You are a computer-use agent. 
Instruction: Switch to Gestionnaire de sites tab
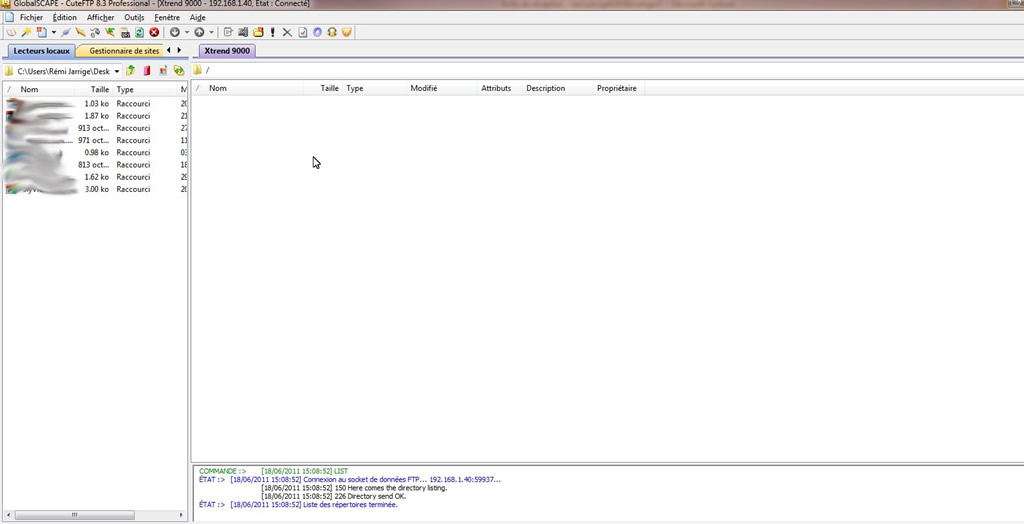pos(124,50)
